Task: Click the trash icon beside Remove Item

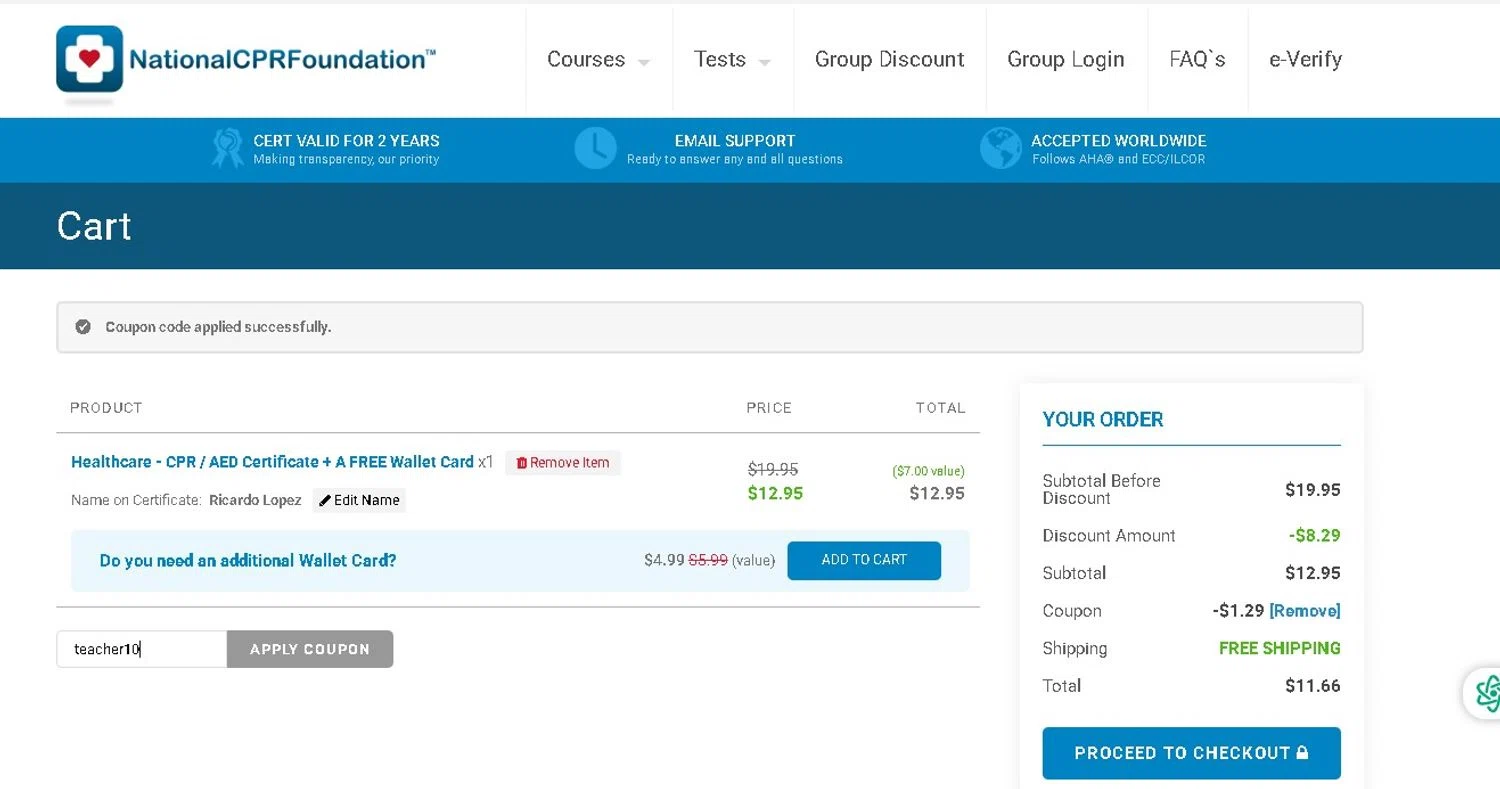Action: (x=521, y=463)
